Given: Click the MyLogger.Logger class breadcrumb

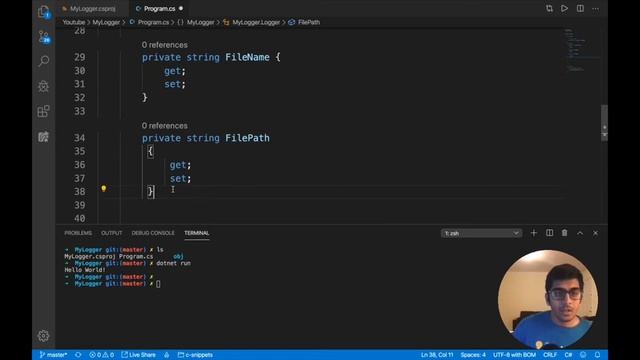Looking at the screenshot, I should click(x=256, y=22).
